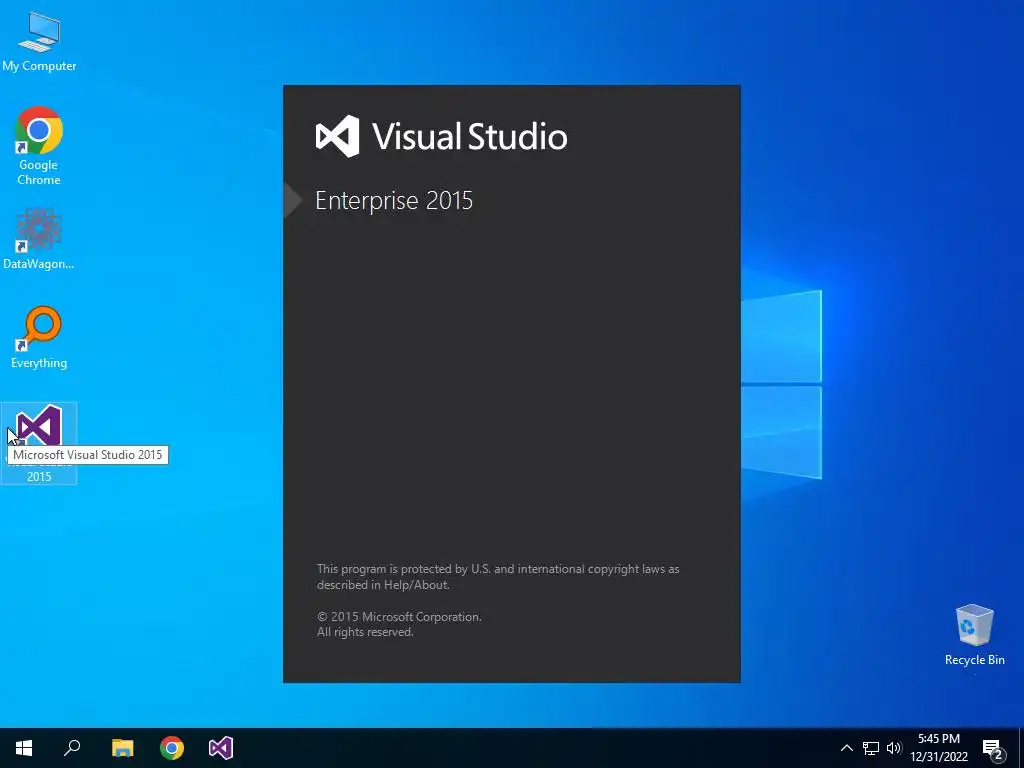
Task: Open the Windows Start menu
Action: pos(24,748)
